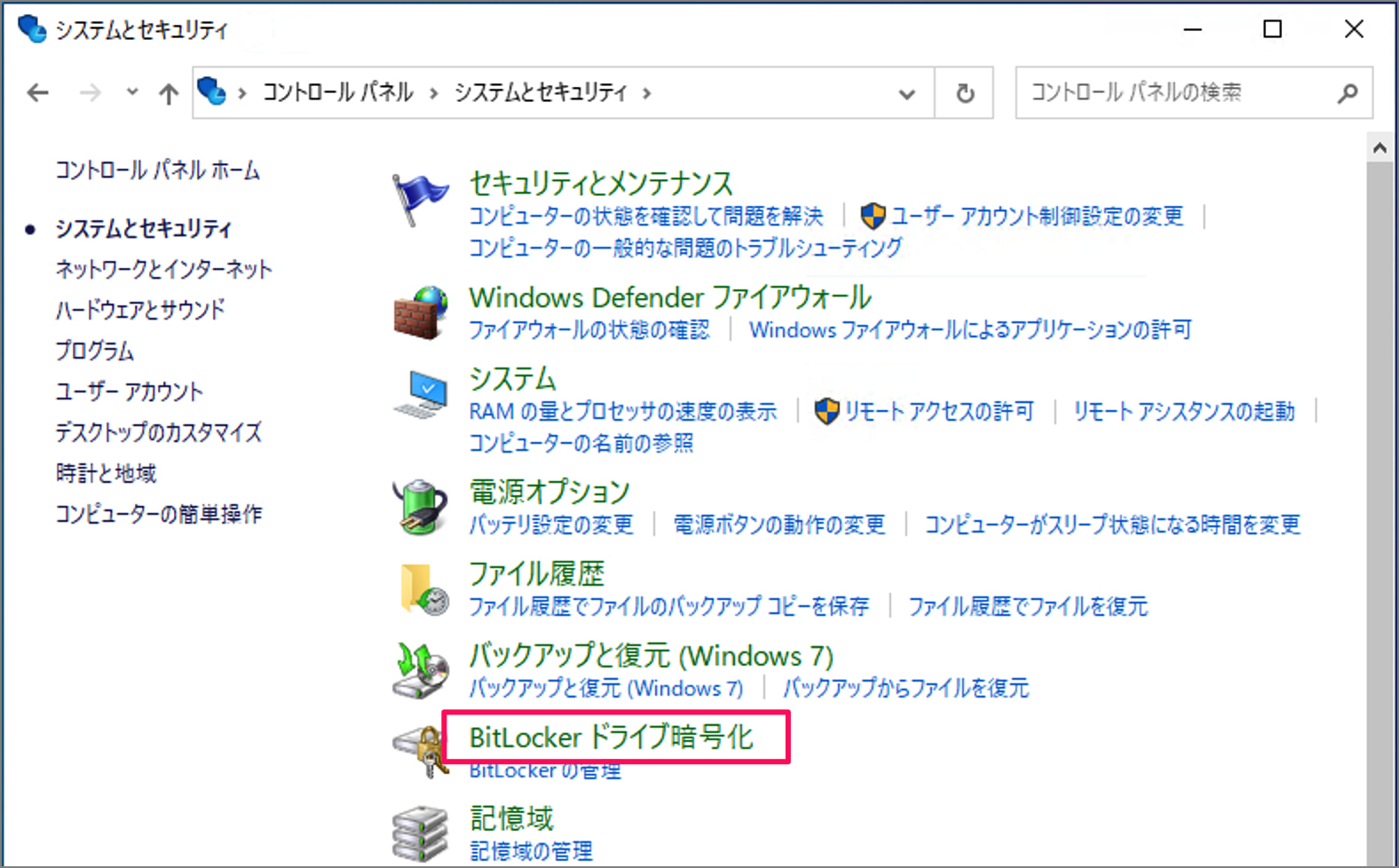Click バッテリ設定の変更 link

coord(550,525)
